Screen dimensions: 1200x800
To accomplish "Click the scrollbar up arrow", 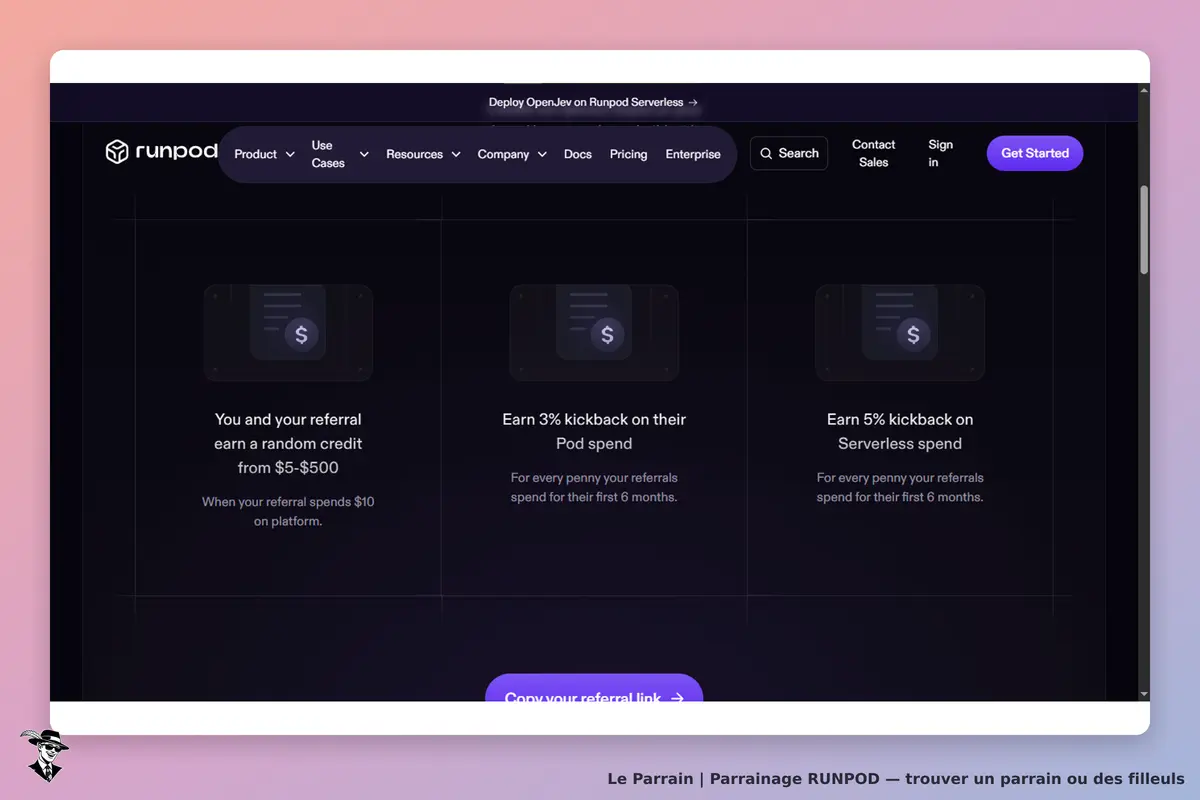I will 1144,90.
